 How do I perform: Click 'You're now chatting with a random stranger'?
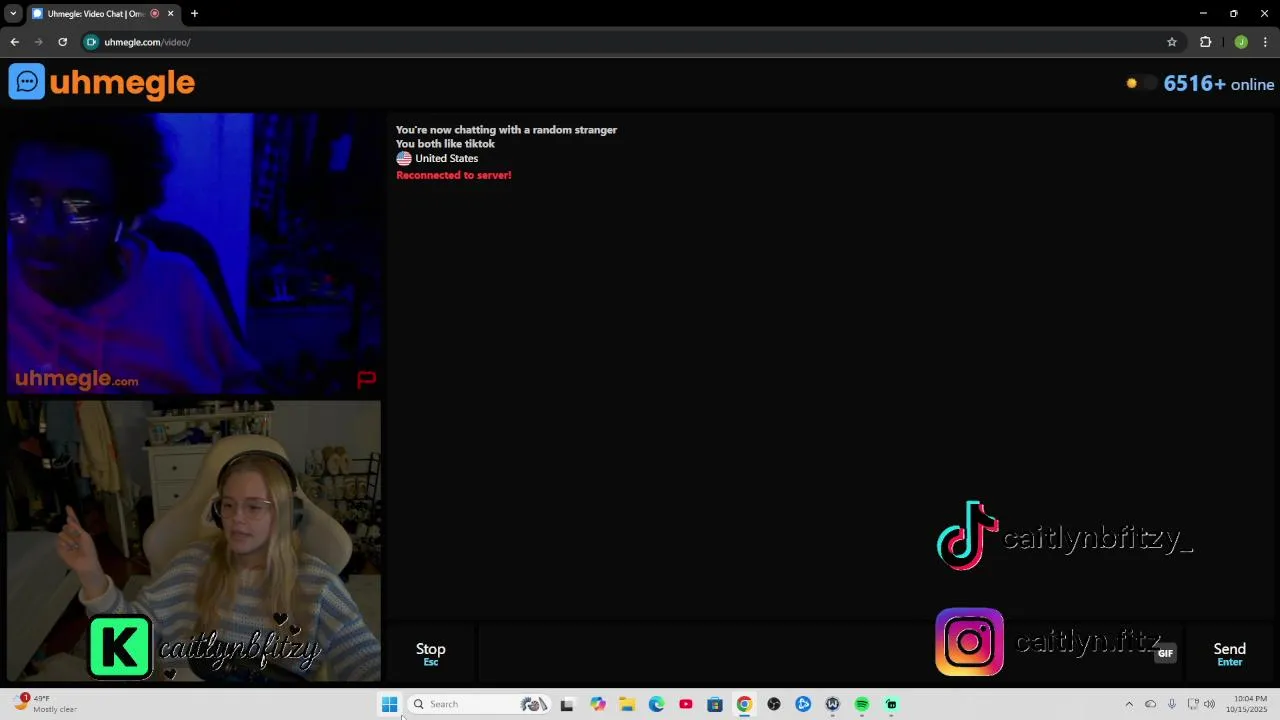coord(506,130)
